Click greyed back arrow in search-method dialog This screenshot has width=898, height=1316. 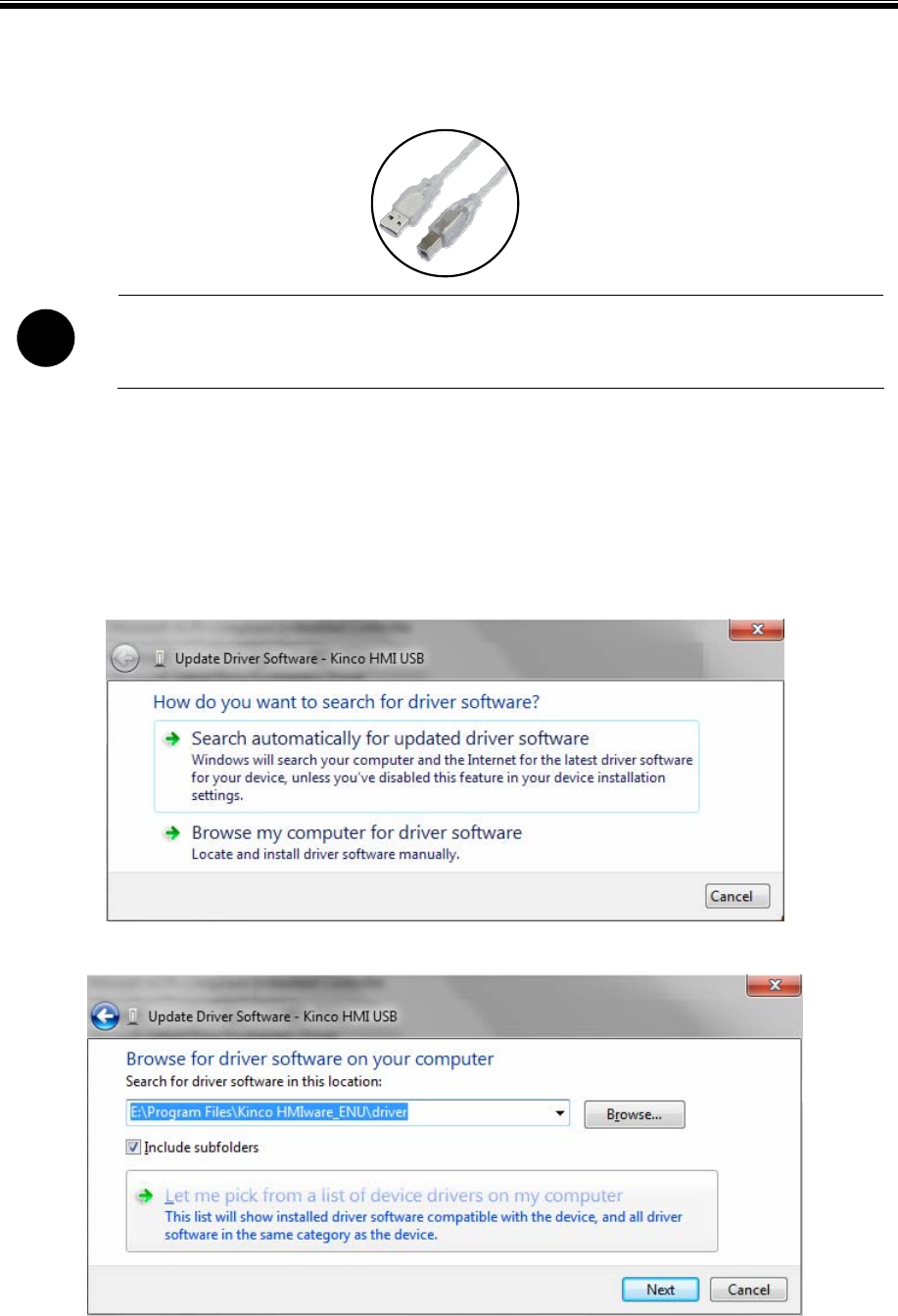click(x=124, y=660)
